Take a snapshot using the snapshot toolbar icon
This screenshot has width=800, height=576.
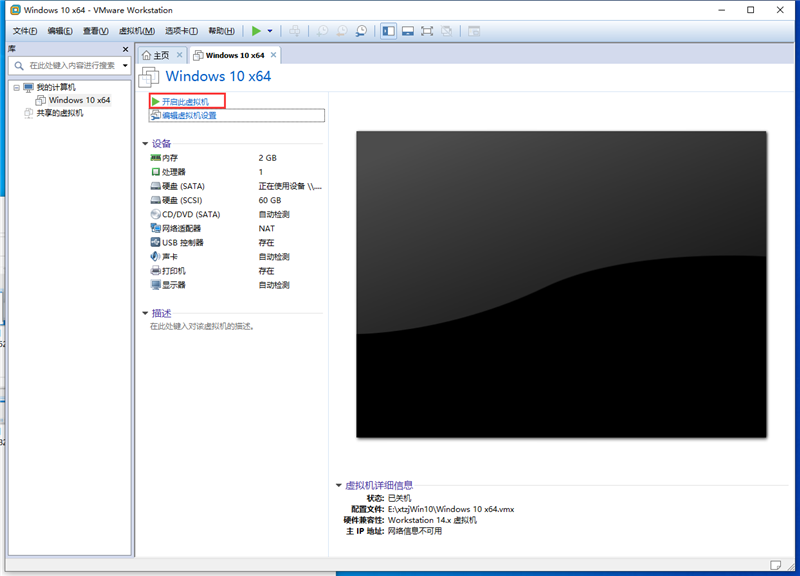[321, 31]
